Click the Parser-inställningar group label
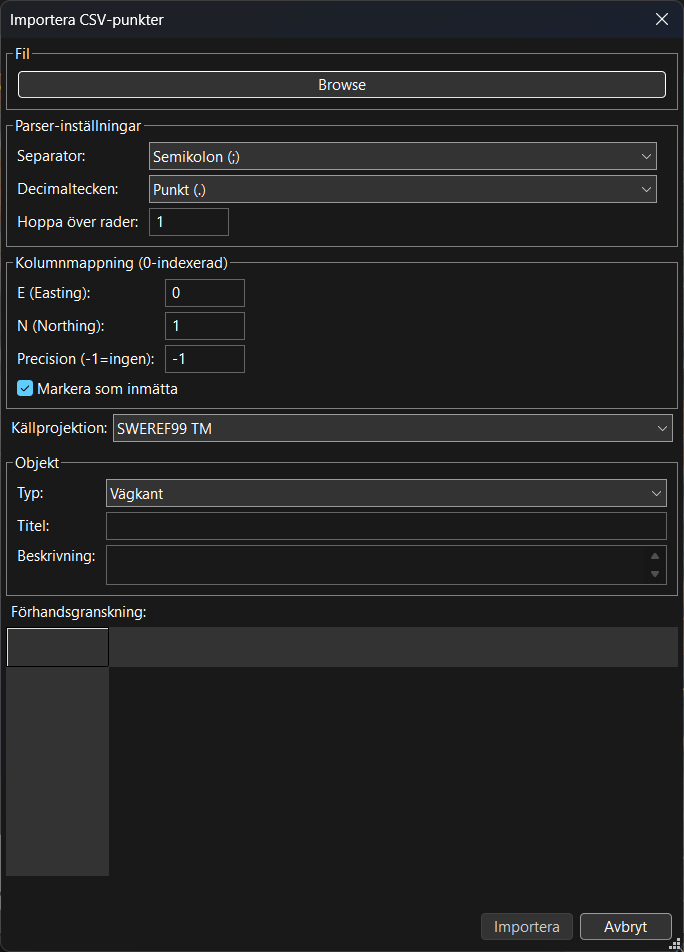Image resolution: width=684 pixels, height=952 pixels. (x=78, y=126)
